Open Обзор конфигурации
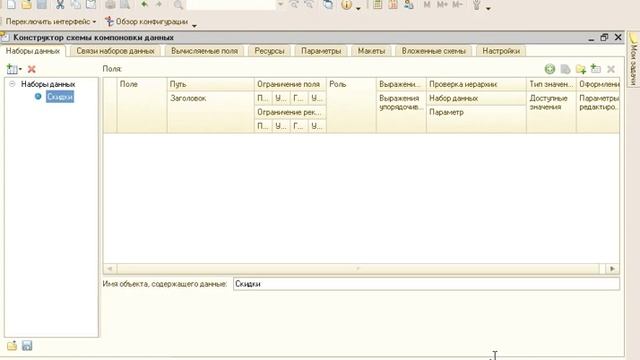The image size is (640, 360). pos(147,22)
